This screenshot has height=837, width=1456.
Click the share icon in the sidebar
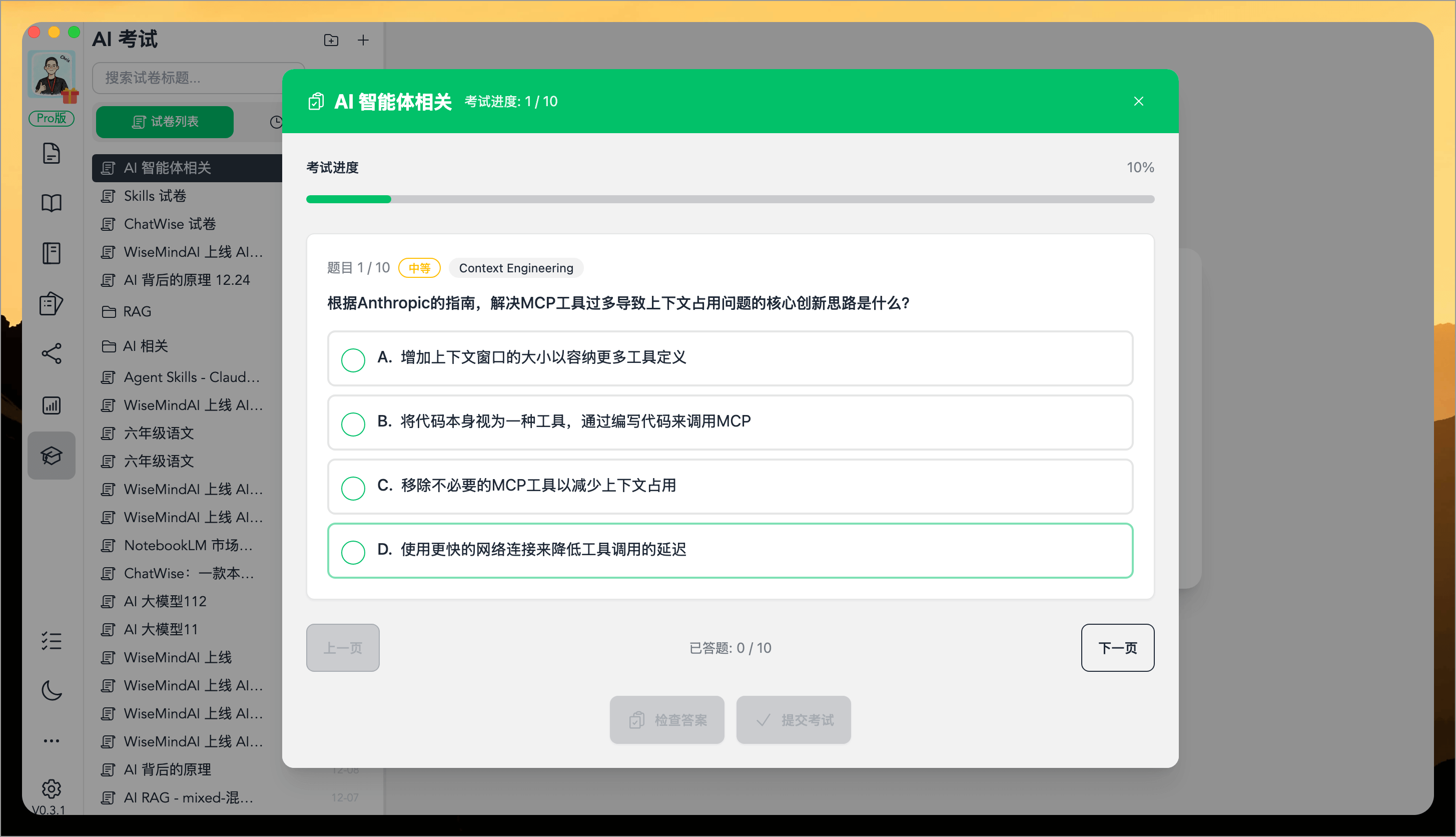[51, 354]
